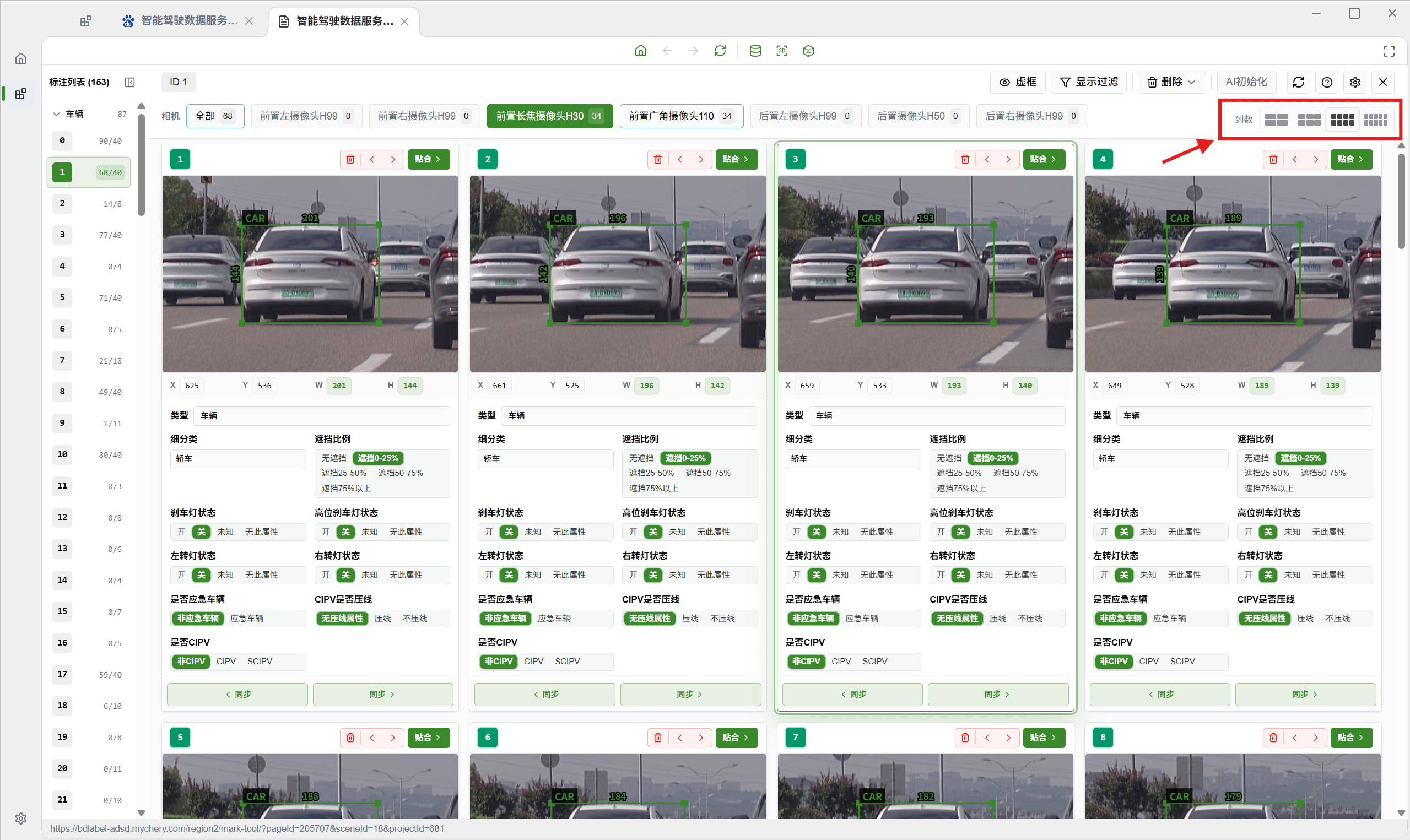This screenshot has width=1410, height=840.
Task: Click the back arrow in the top navigation bar
Action: 667,51
